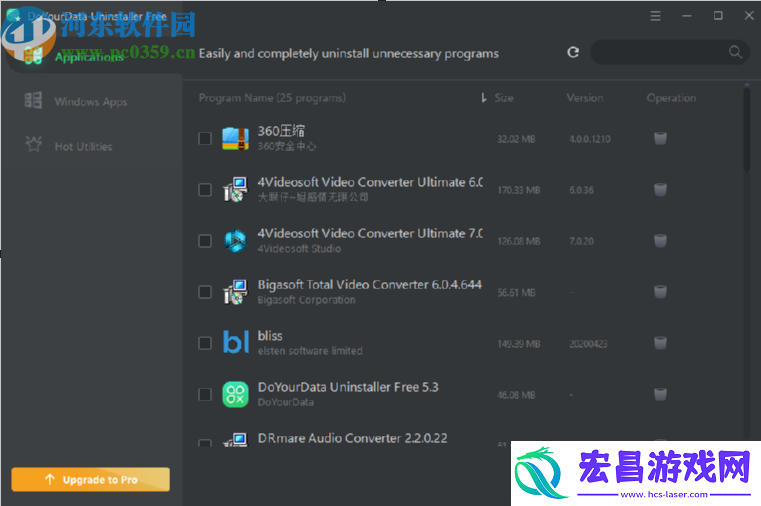Click trash icon for 4Videosoft Ultimate 6.0
Image resolution: width=761 pixels, height=506 pixels.
pyautogui.click(x=660, y=190)
